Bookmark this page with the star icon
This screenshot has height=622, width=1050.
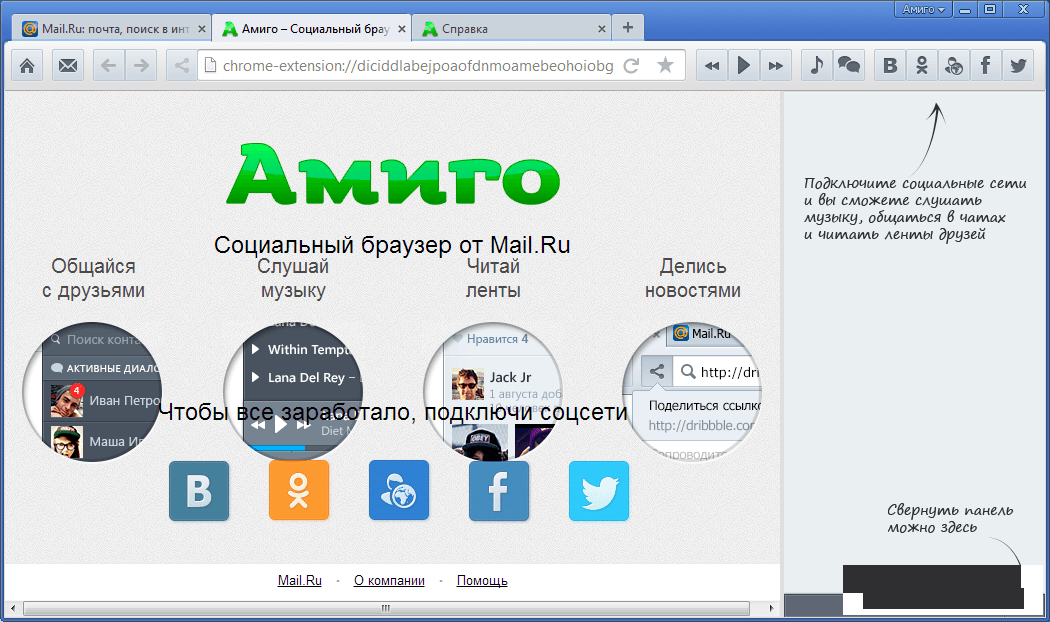tap(664, 64)
